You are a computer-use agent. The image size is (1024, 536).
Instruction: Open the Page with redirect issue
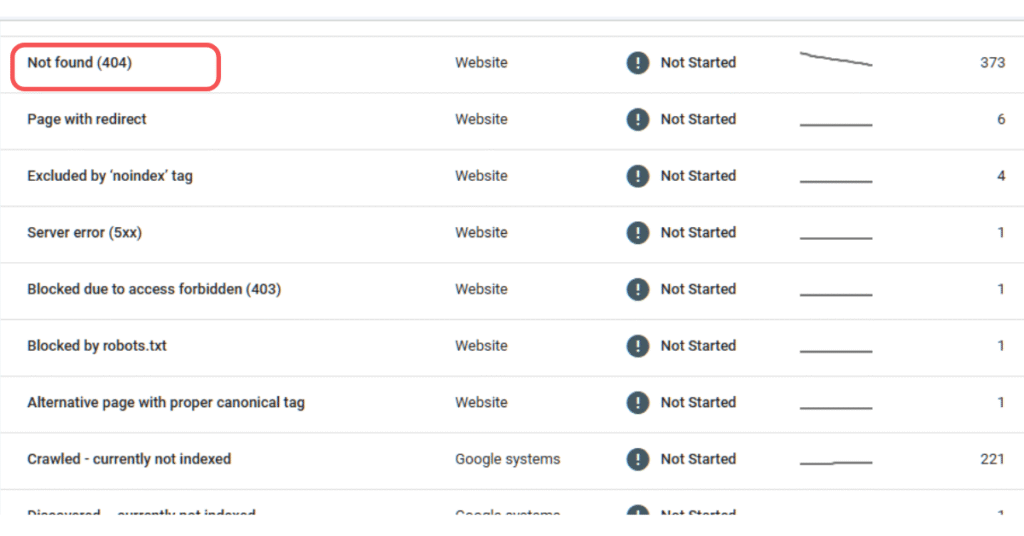(x=87, y=119)
